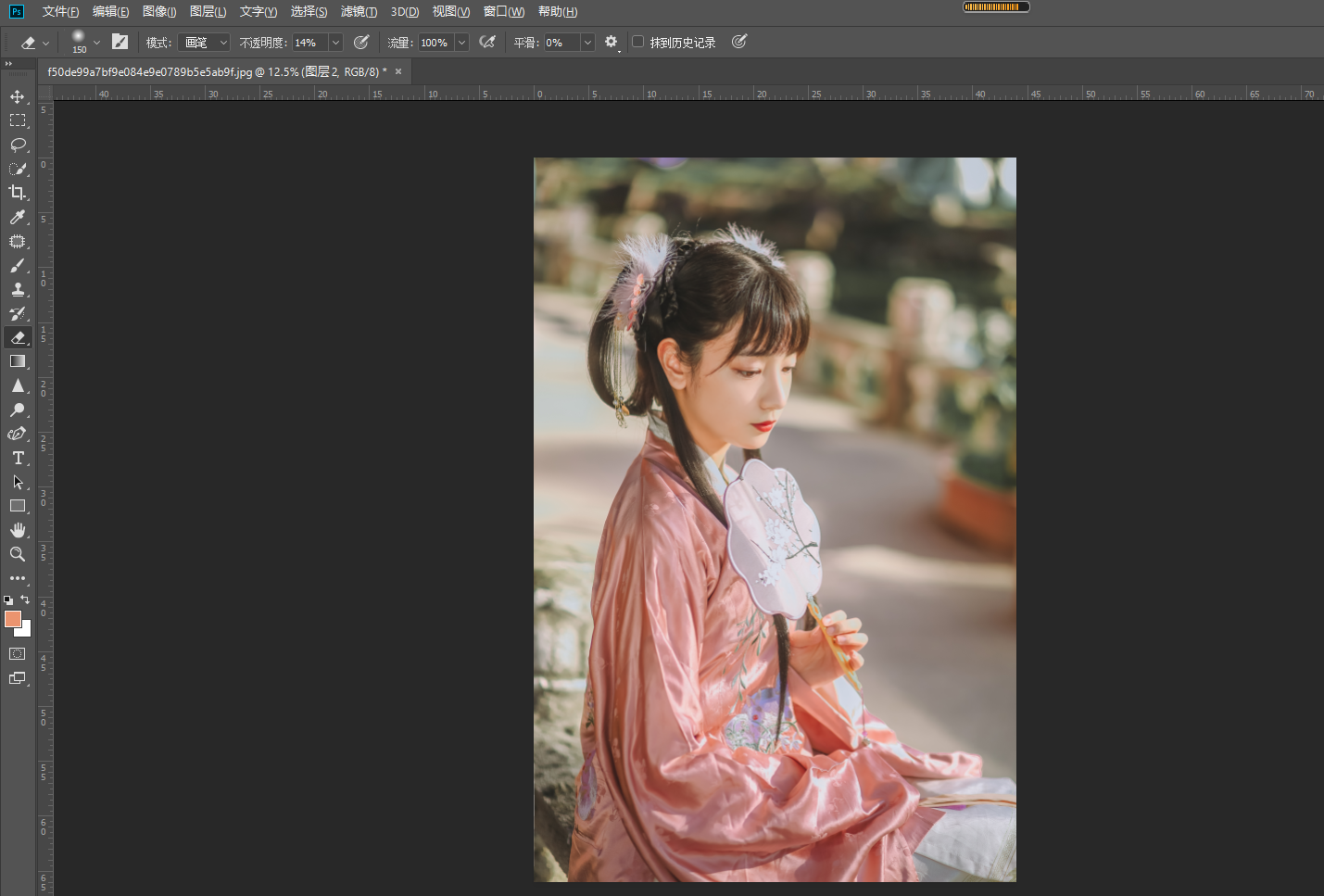The height and width of the screenshot is (896, 1324).
Task: Pick the Crop tool
Action: click(x=18, y=193)
